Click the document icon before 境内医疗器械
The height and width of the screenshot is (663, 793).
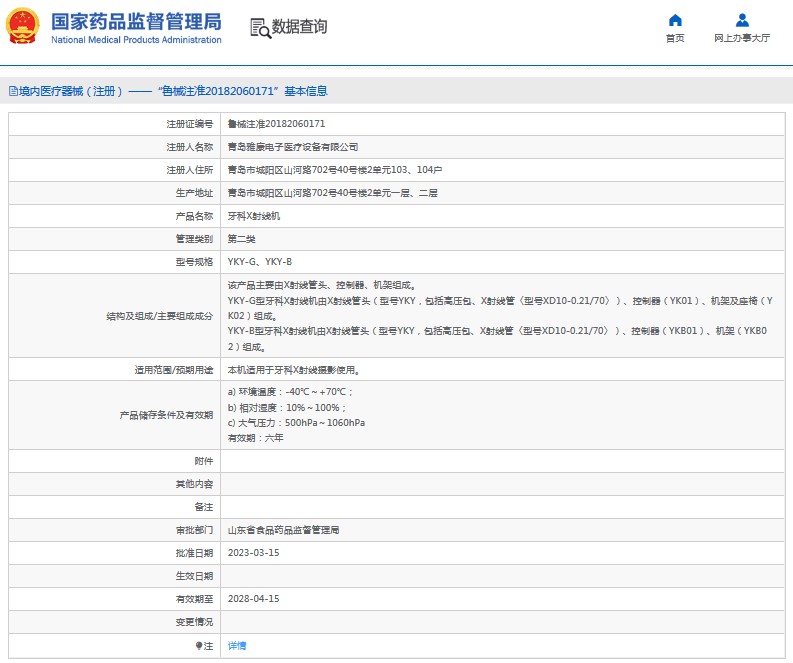14,91
